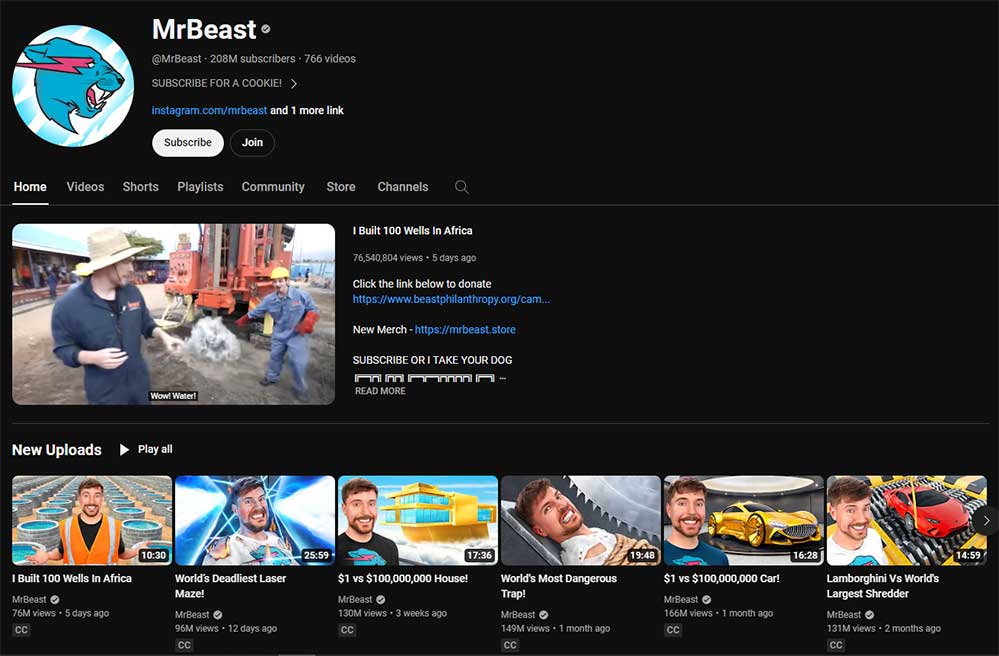Click featured video title I Built 100 Wells
Image resolution: width=999 pixels, height=656 pixels.
[413, 231]
